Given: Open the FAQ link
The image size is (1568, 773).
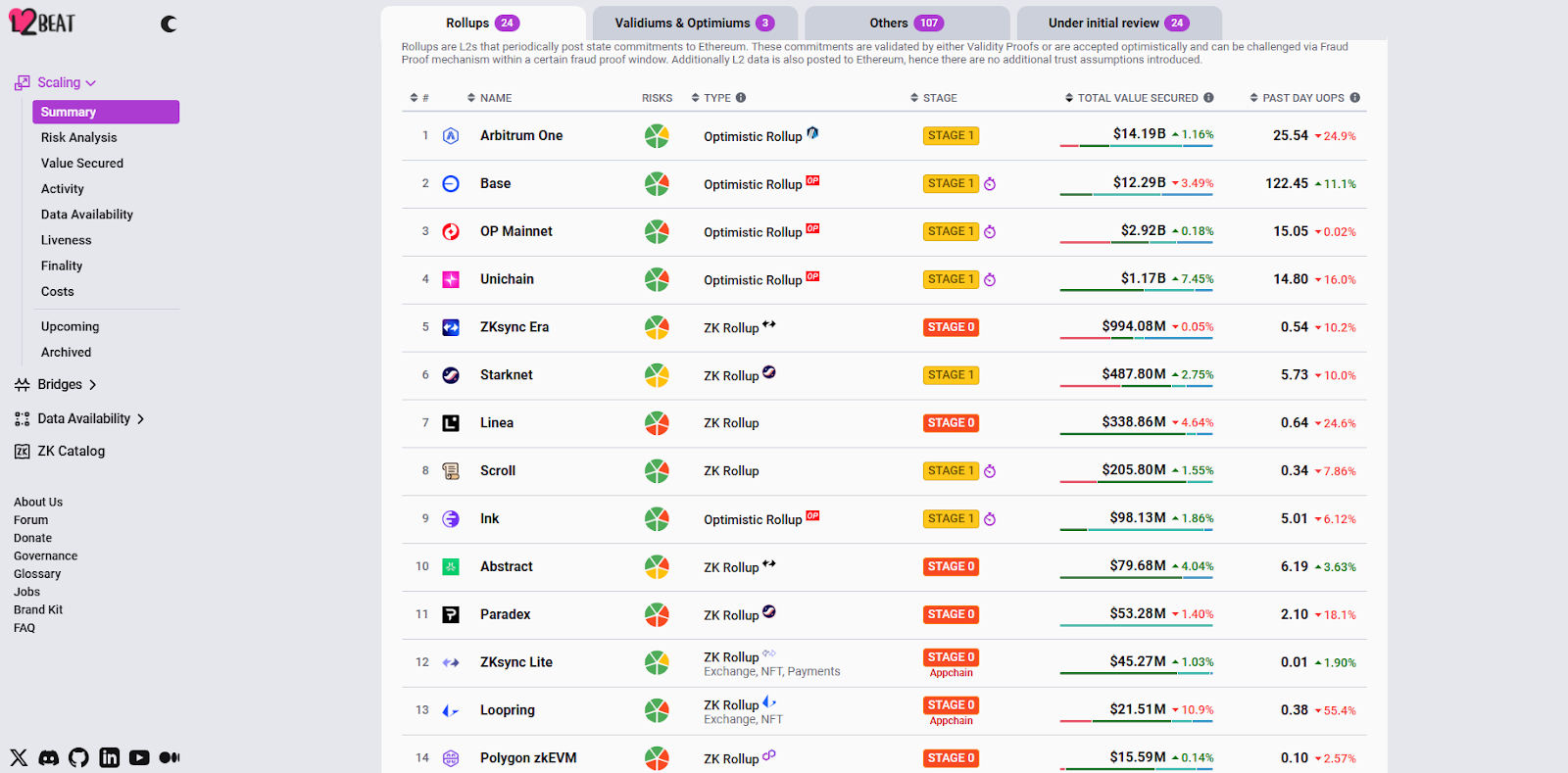Looking at the screenshot, I should pyautogui.click(x=24, y=628).
